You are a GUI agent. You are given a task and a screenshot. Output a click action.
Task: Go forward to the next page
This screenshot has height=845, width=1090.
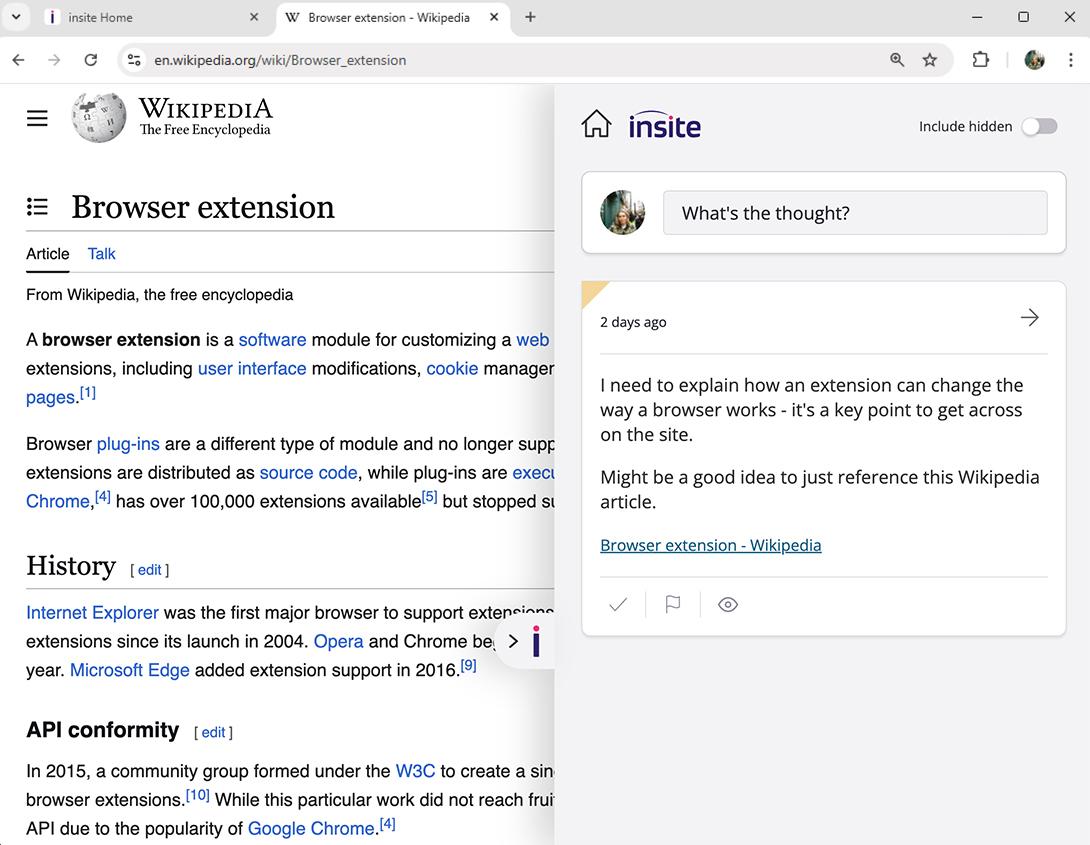click(x=54, y=60)
